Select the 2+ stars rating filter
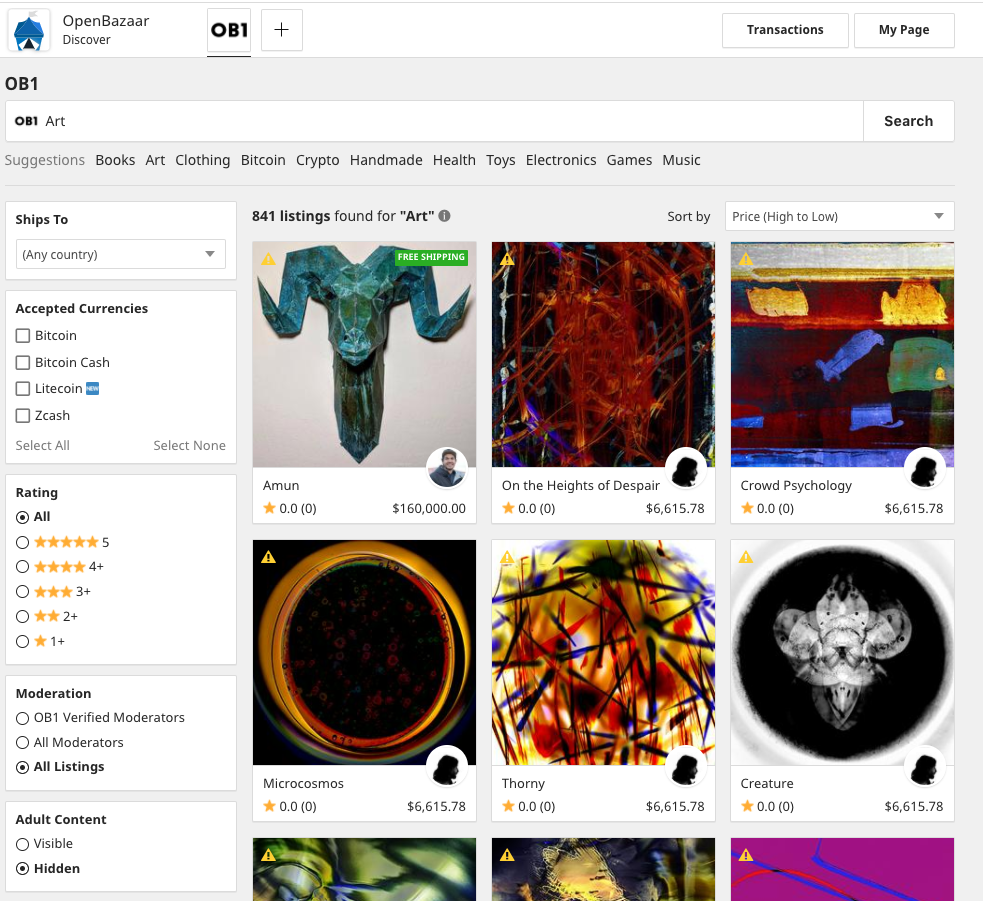 click(x=23, y=617)
